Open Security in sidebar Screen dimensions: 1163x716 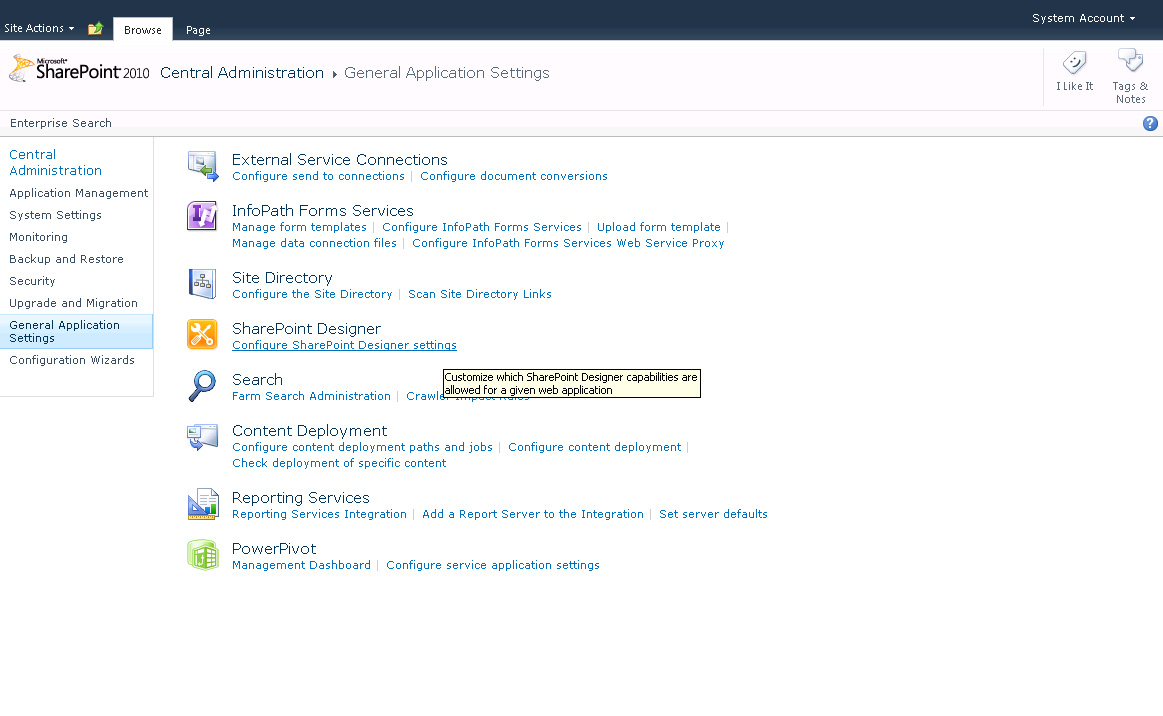click(x=32, y=281)
